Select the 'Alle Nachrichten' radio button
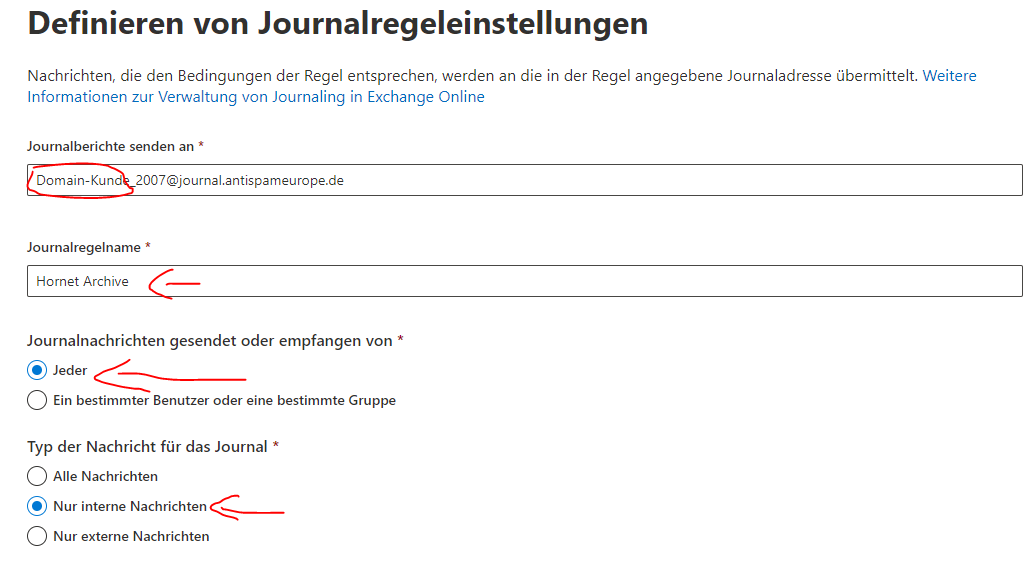Image resolution: width=1033 pixels, height=566 pixels. 37,476
